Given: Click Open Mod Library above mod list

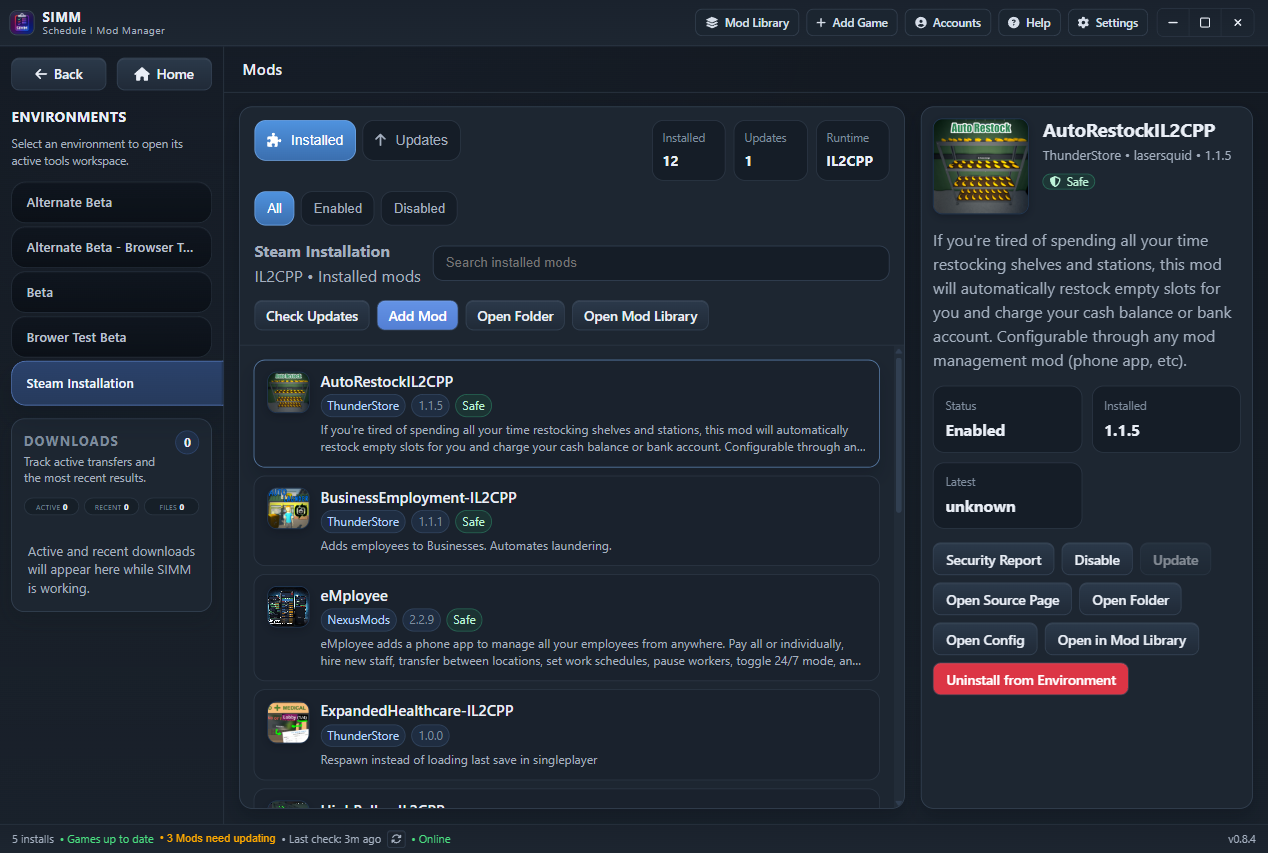Looking at the screenshot, I should [640, 316].
